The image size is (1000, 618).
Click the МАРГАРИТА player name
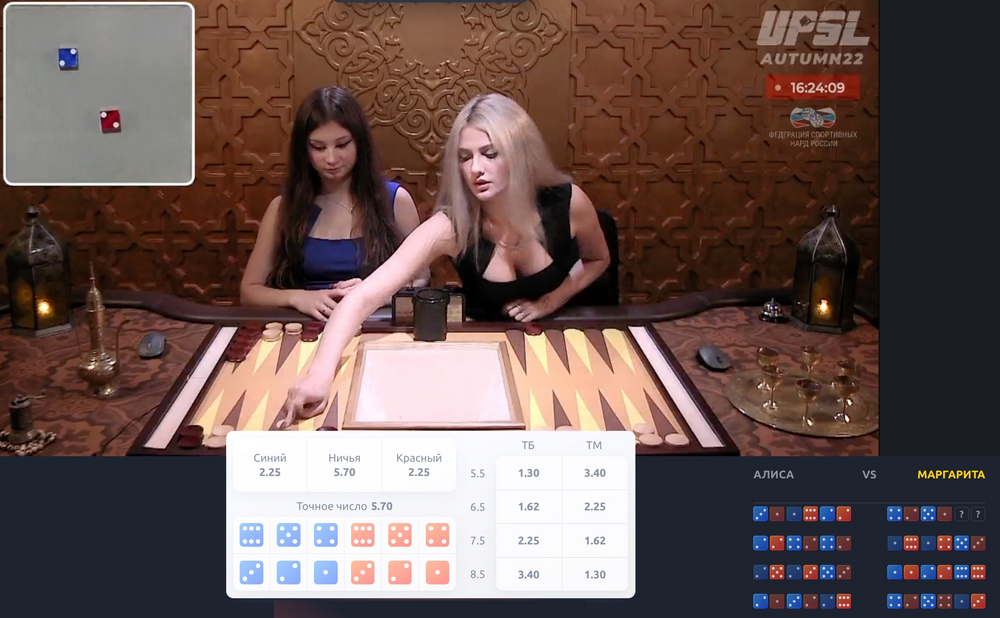(951, 475)
